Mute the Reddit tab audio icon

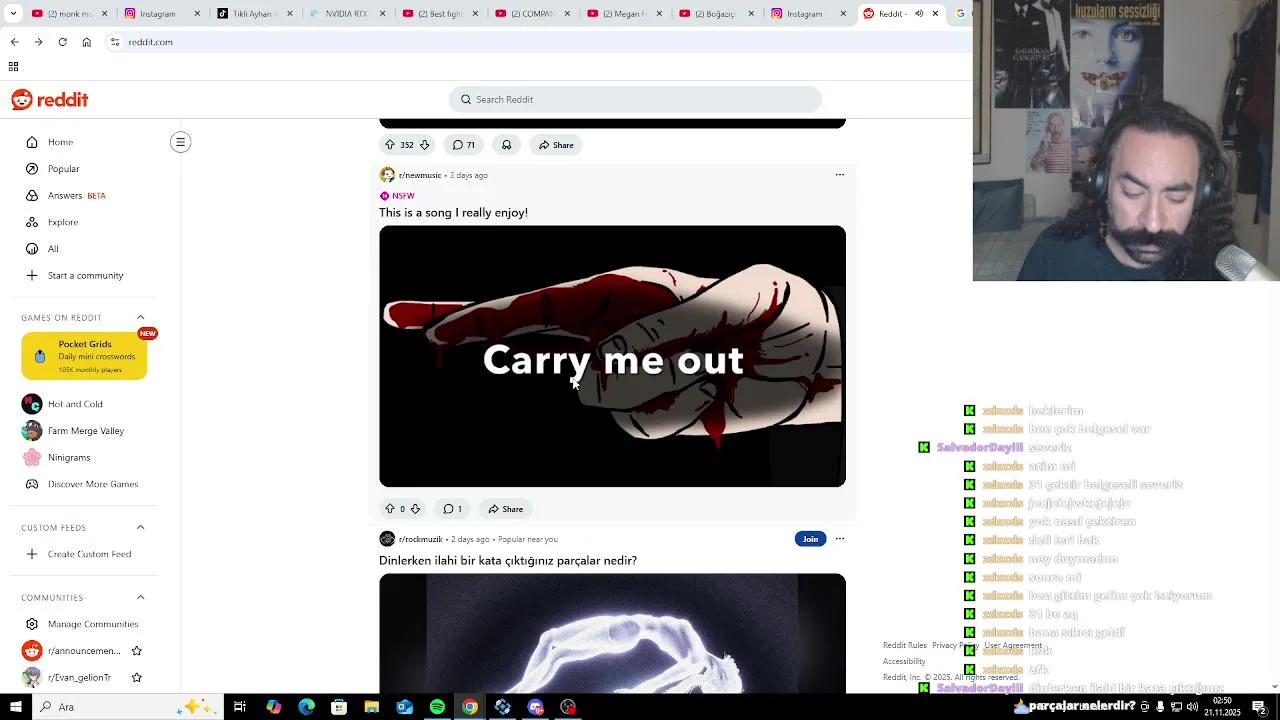click(x=919, y=14)
